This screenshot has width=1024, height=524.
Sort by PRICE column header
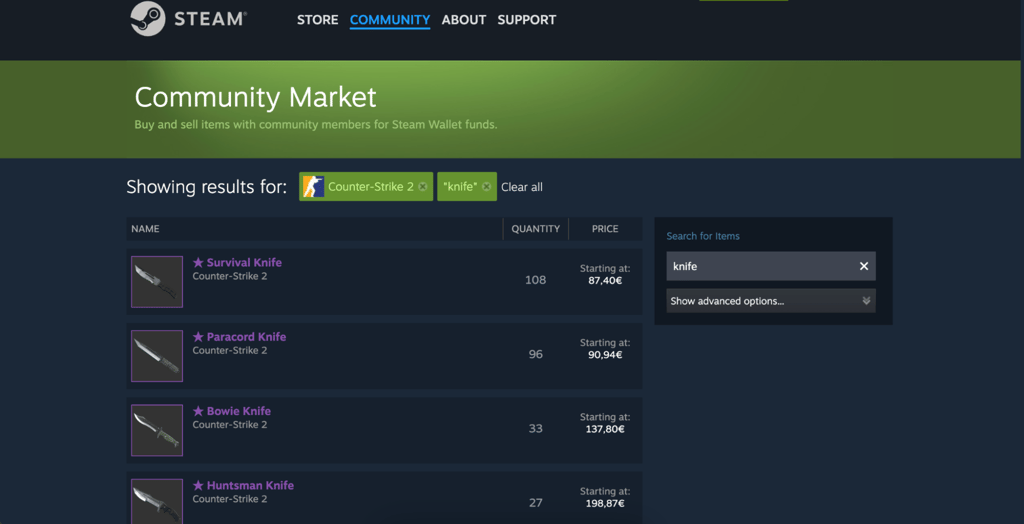pyautogui.click(x=605, y=229)
